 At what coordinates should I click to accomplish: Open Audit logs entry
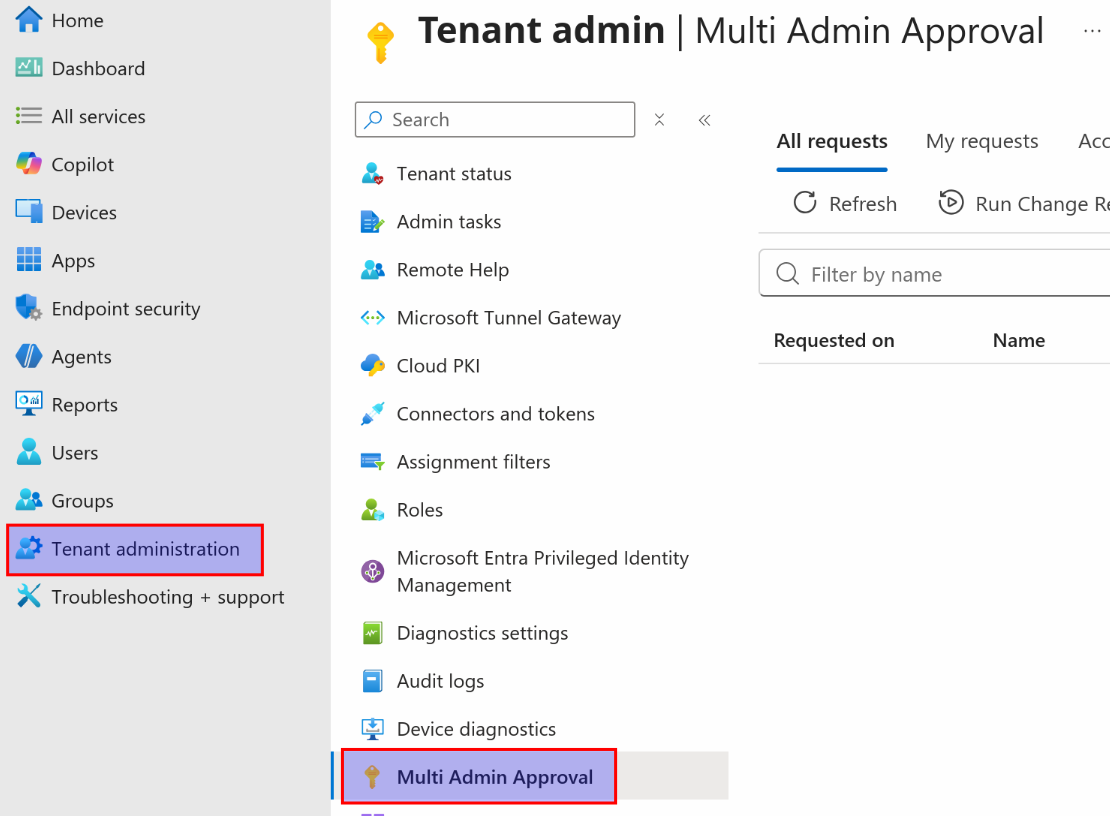point(440,681)
